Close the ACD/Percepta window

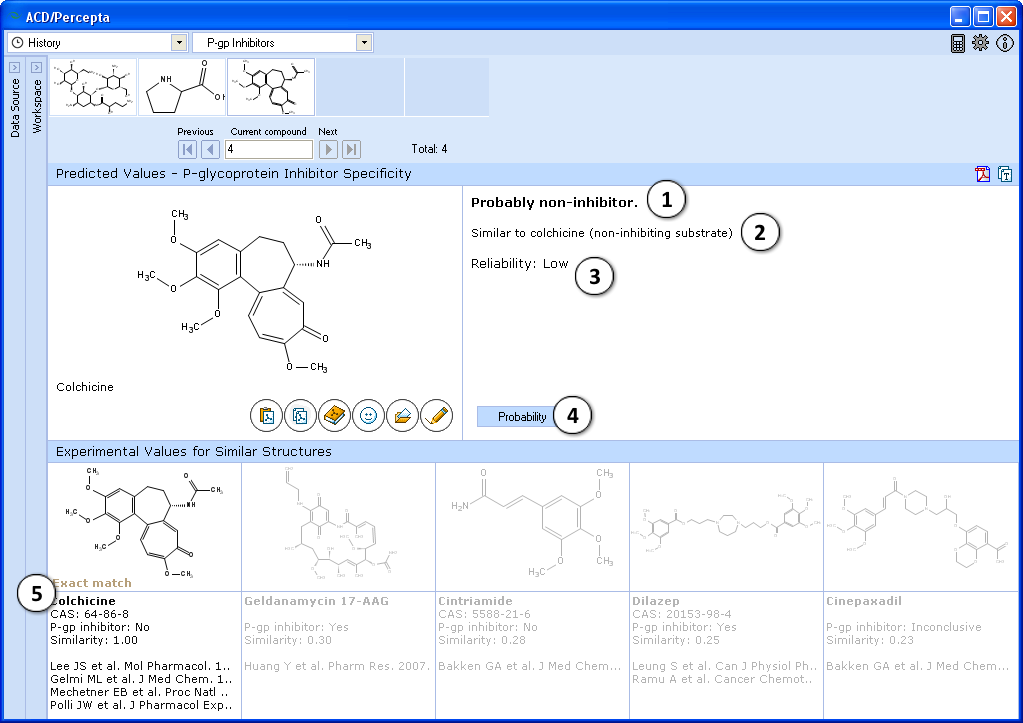[1006, 16]
